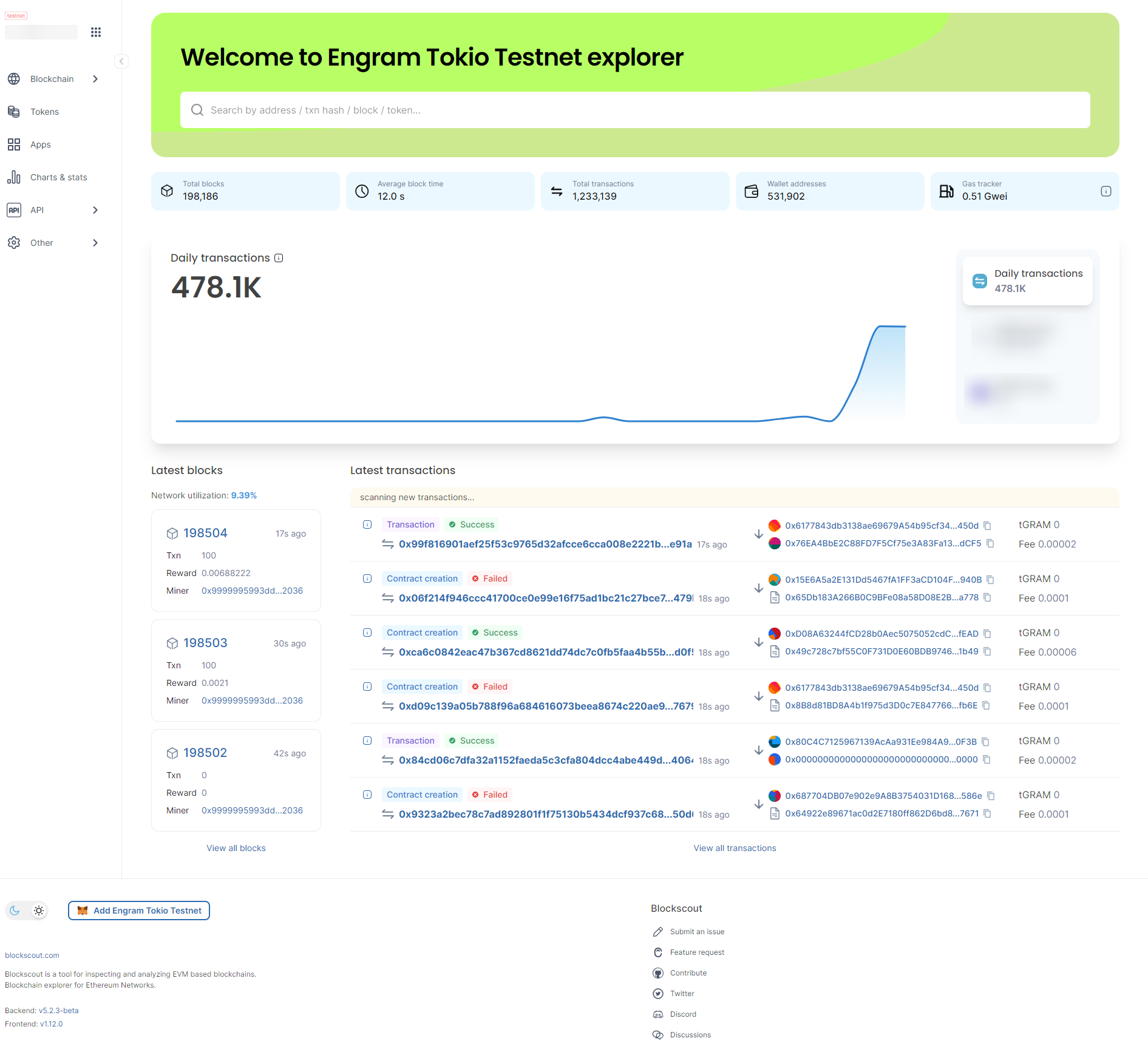
Task: Click inside the explorer search field
Action: tap(635, 110)
